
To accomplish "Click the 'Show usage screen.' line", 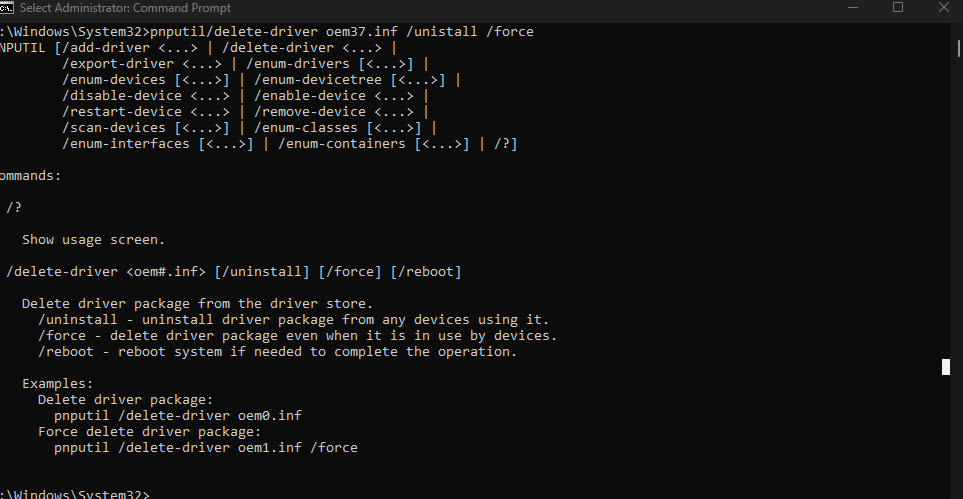I will pyautogui.click(x=93, y=240).
